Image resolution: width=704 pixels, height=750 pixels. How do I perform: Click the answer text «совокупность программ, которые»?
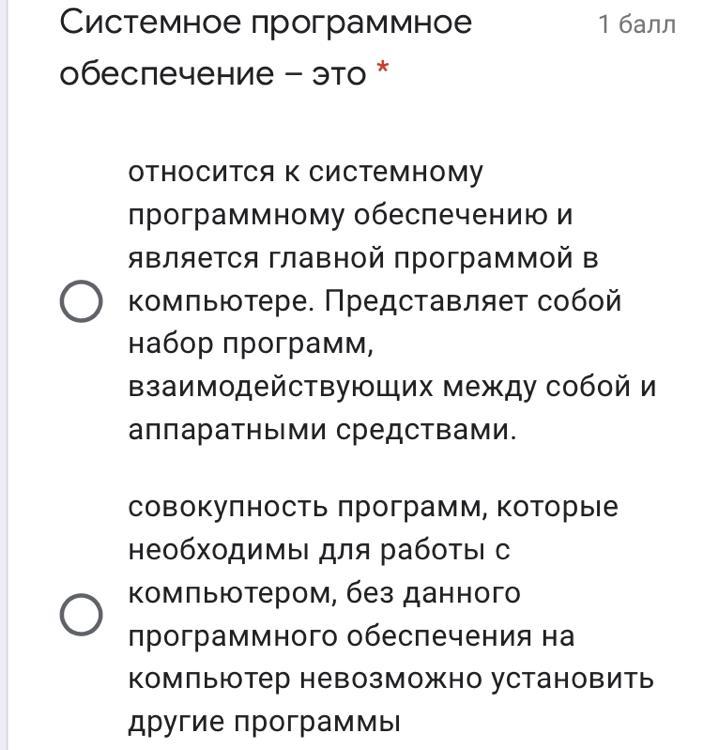(373, 507)
